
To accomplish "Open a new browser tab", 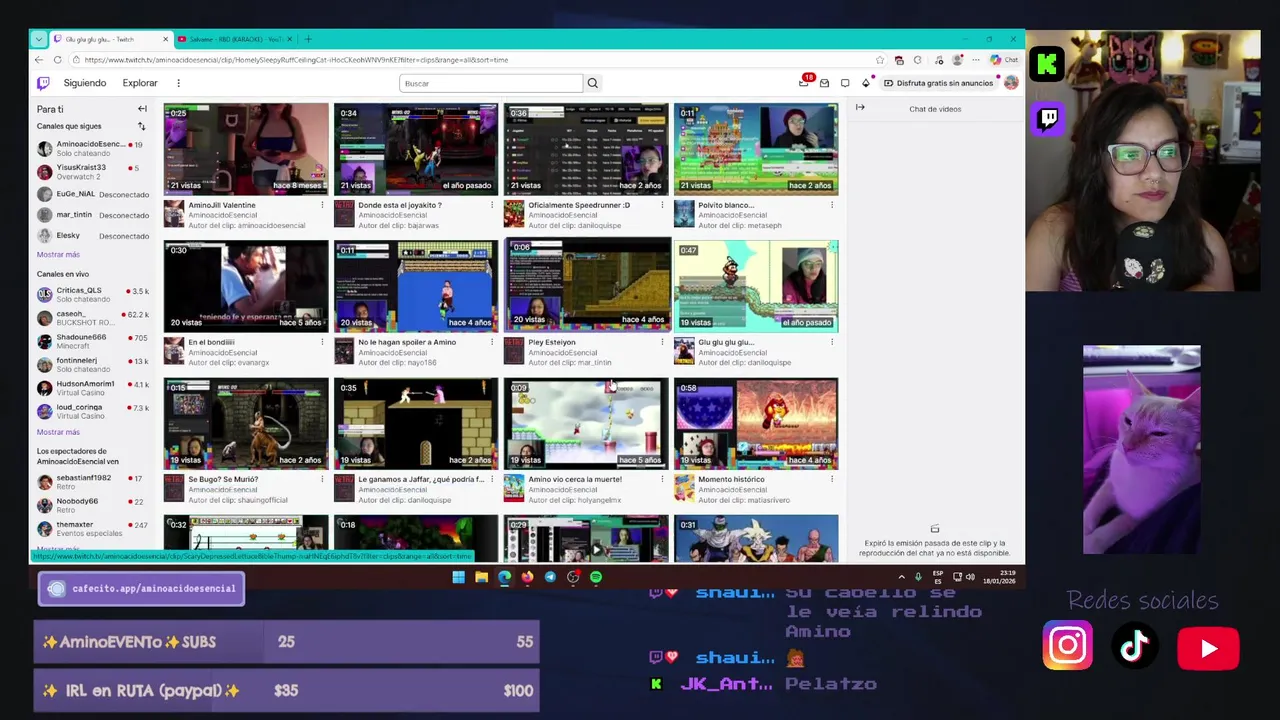I will click(x=308, y=39).
